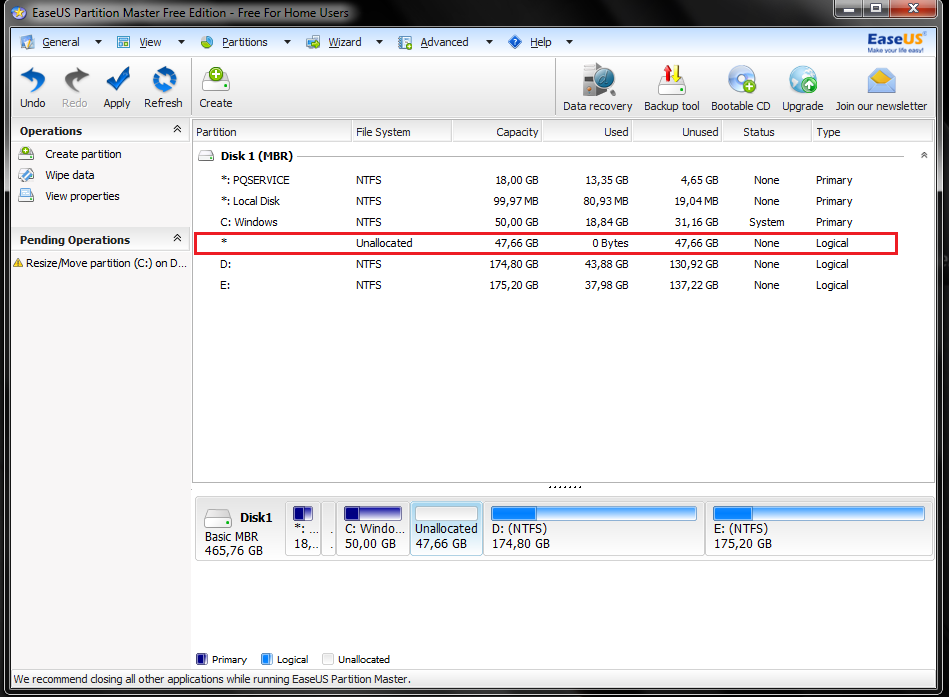Collapse the Operations panel
949x697 pixels.
[x=177, y=130]
